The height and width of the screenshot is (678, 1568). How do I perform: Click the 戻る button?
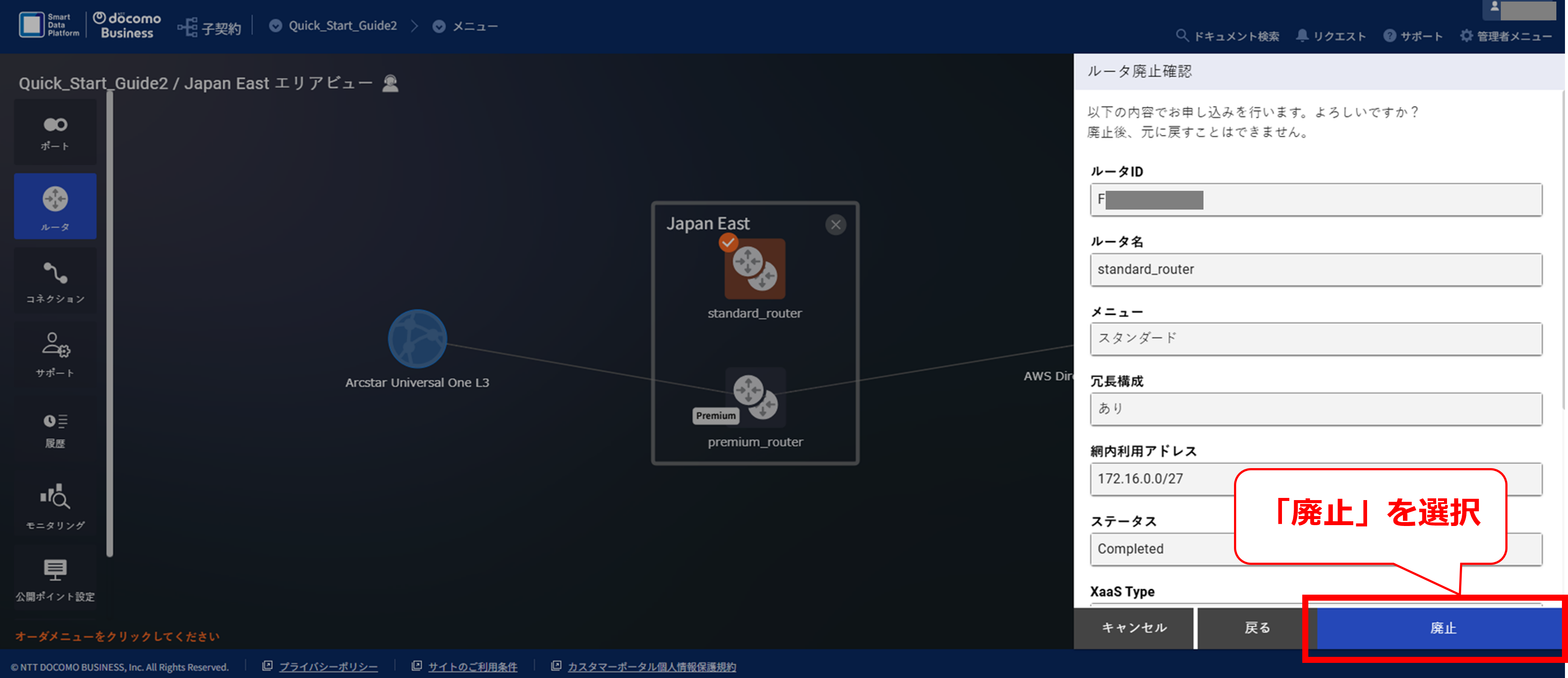1257,627
